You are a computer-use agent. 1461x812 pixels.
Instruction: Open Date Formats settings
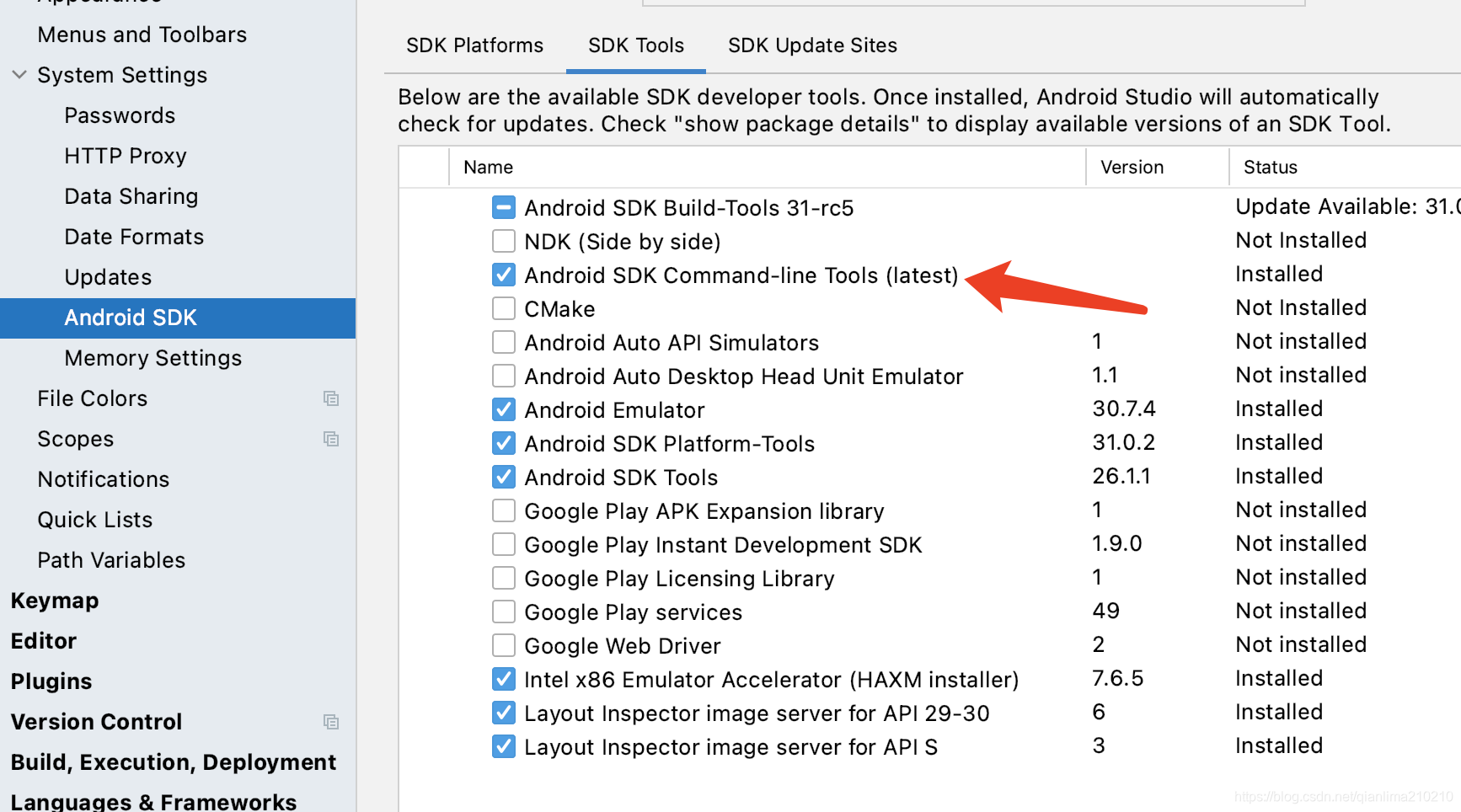[134, 237]
